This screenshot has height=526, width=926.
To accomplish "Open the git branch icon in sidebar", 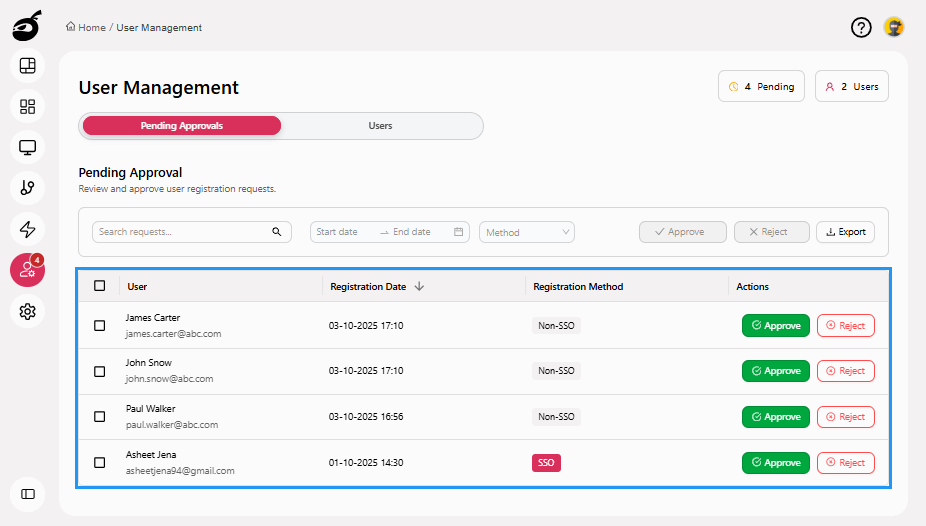I will [28, 188].
